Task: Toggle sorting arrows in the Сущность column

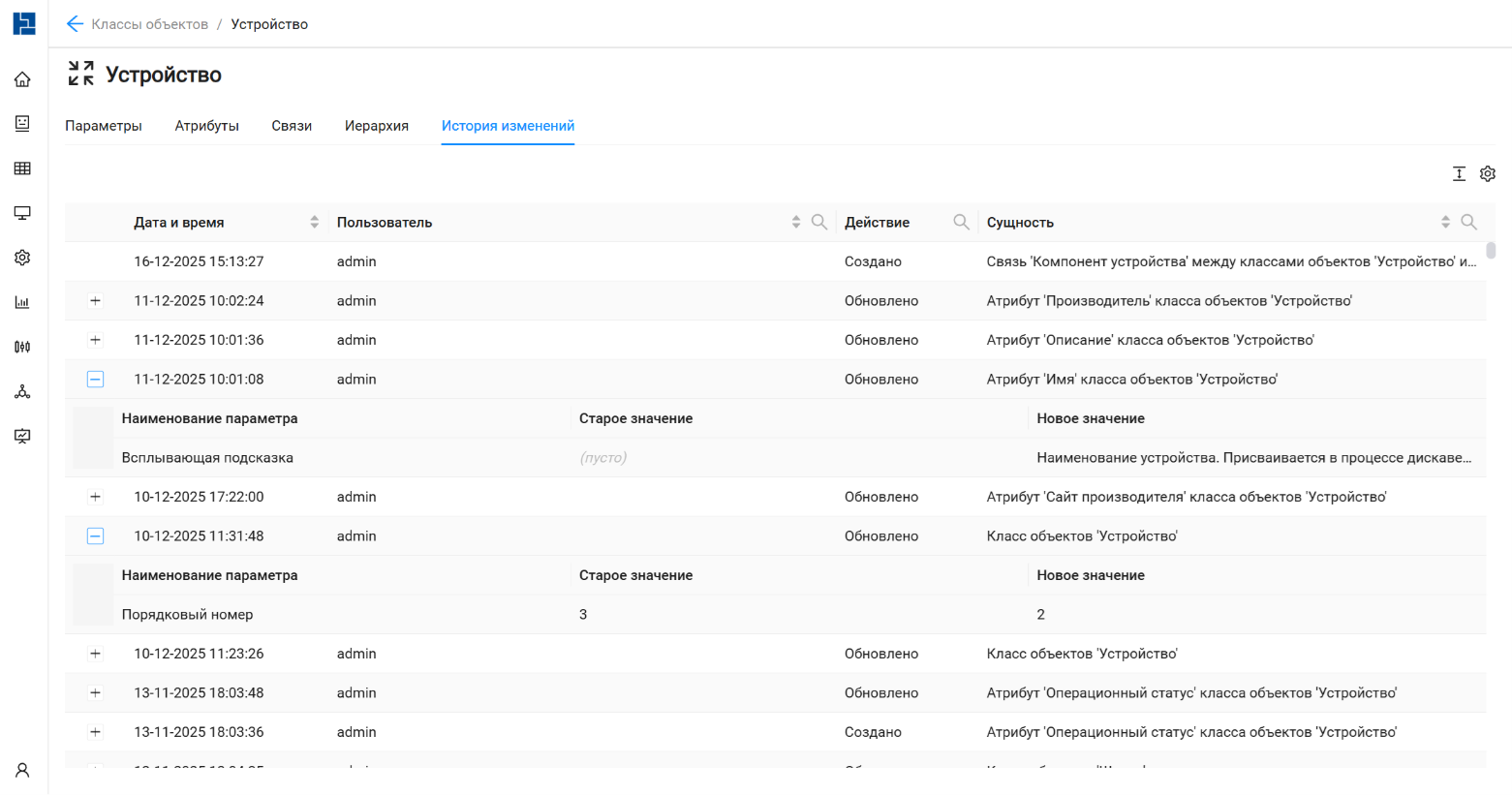Action: [x=1445, y=222]
